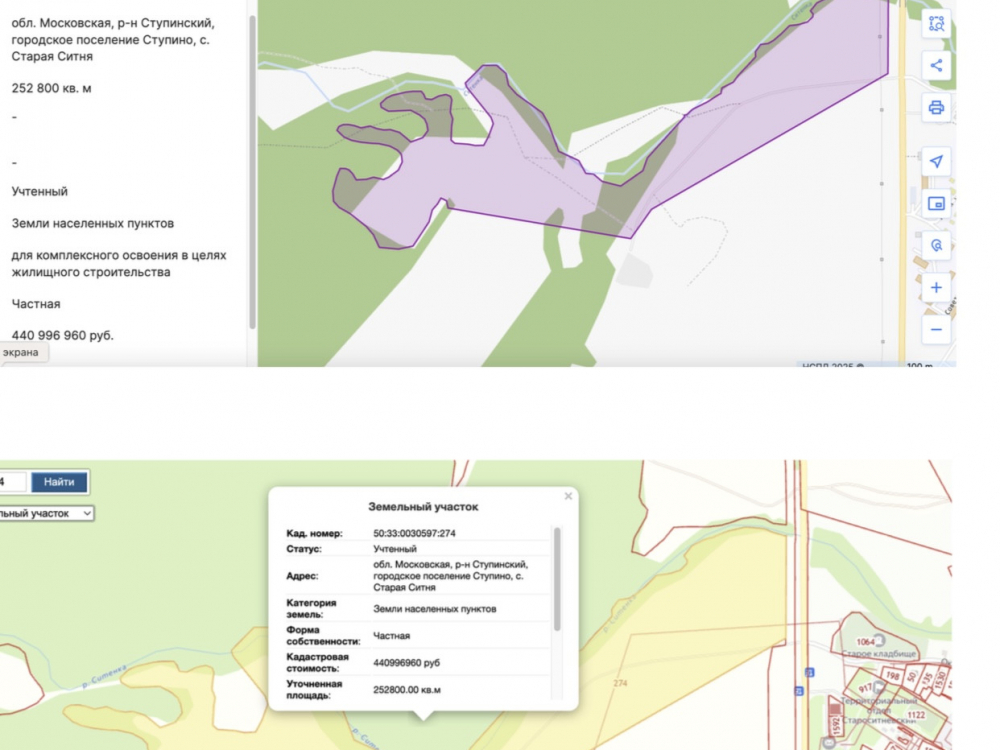Open the mini-map overview icon
Viewport: 1000px width, 750px height.
[x=936, y=204]
